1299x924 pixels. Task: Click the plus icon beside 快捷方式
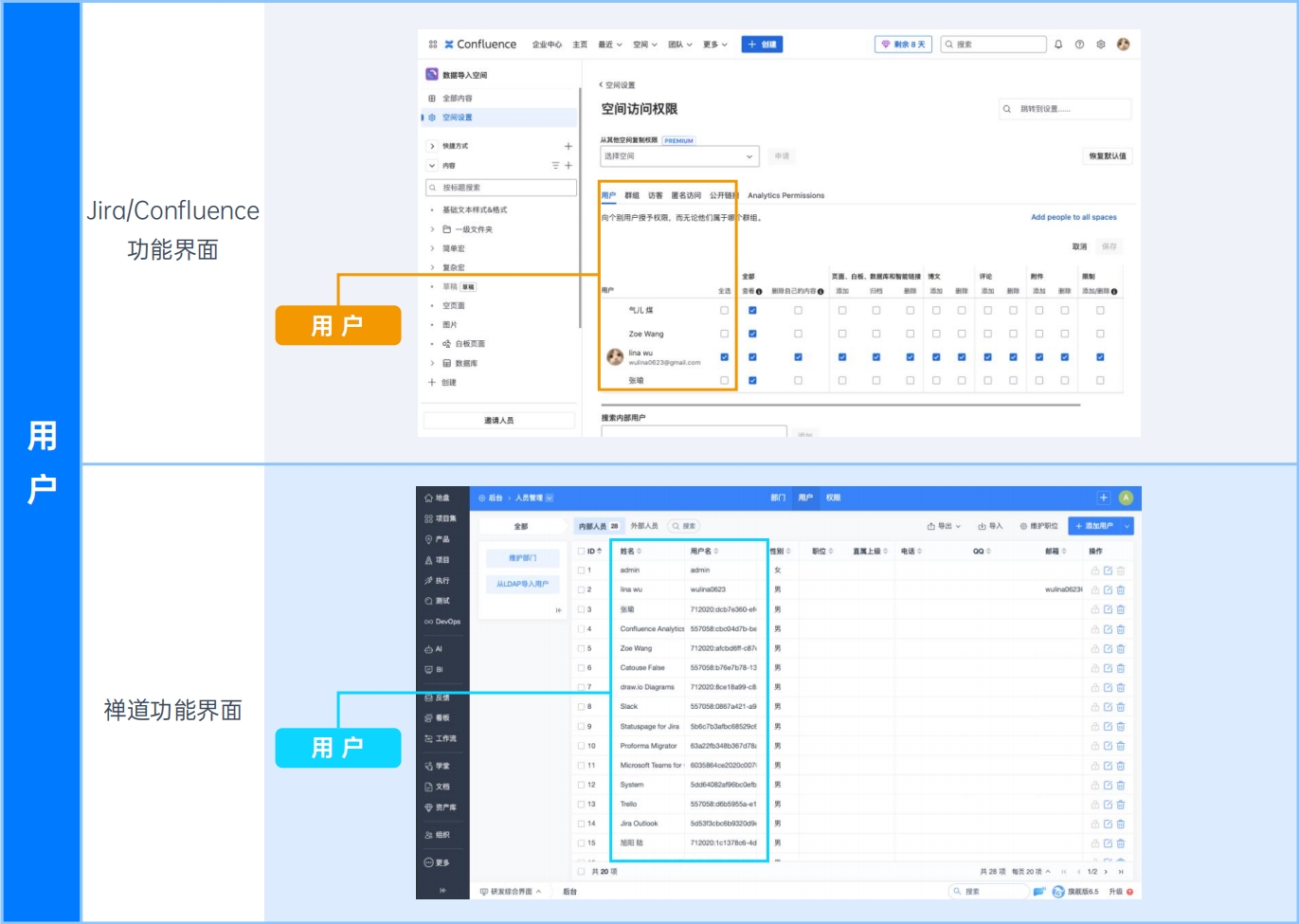(568, 146)
